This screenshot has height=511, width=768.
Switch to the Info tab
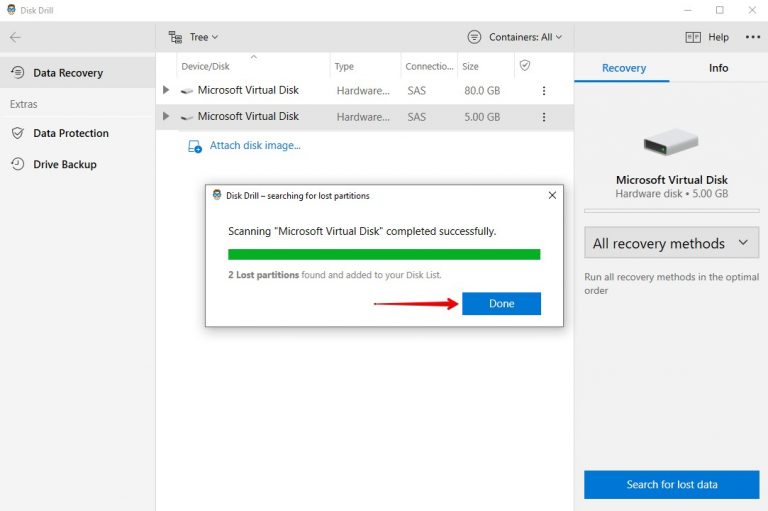[x=718, y=68]
